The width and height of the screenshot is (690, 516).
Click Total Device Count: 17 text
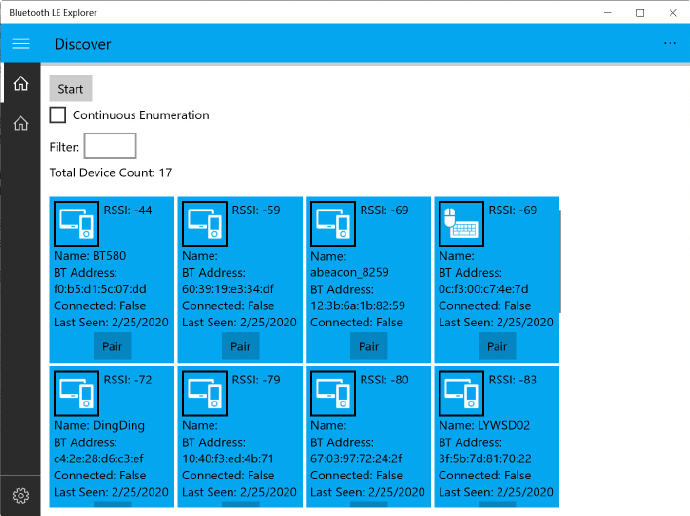(x=110, y=172)
